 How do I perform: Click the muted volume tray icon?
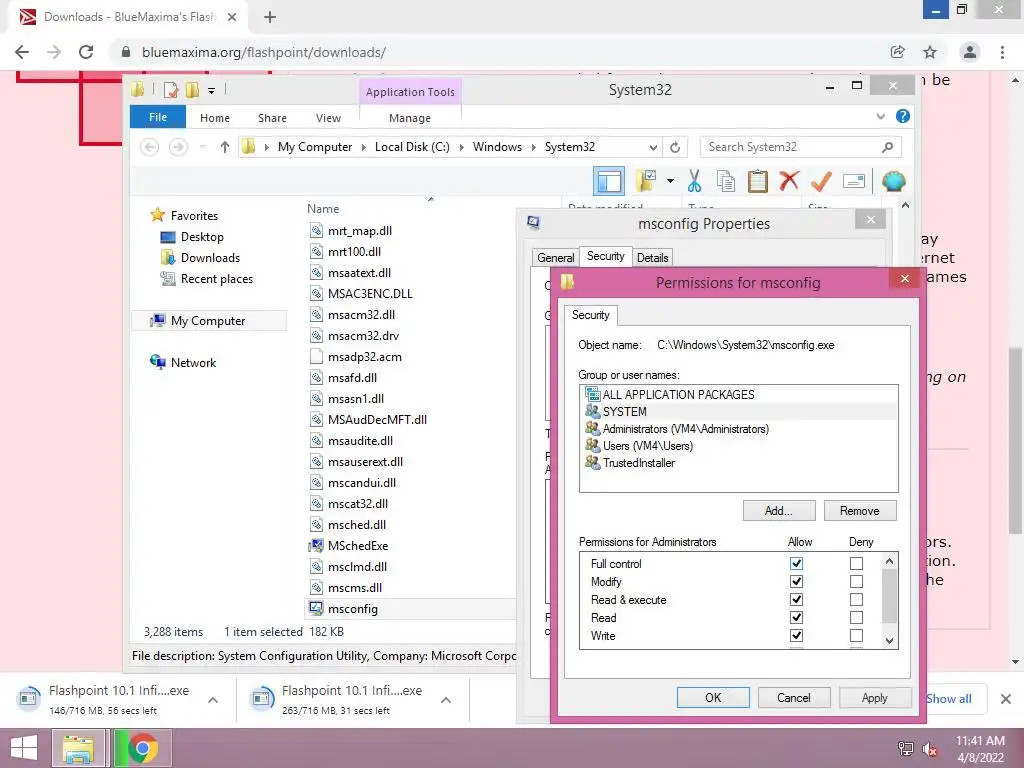(930, 748)
